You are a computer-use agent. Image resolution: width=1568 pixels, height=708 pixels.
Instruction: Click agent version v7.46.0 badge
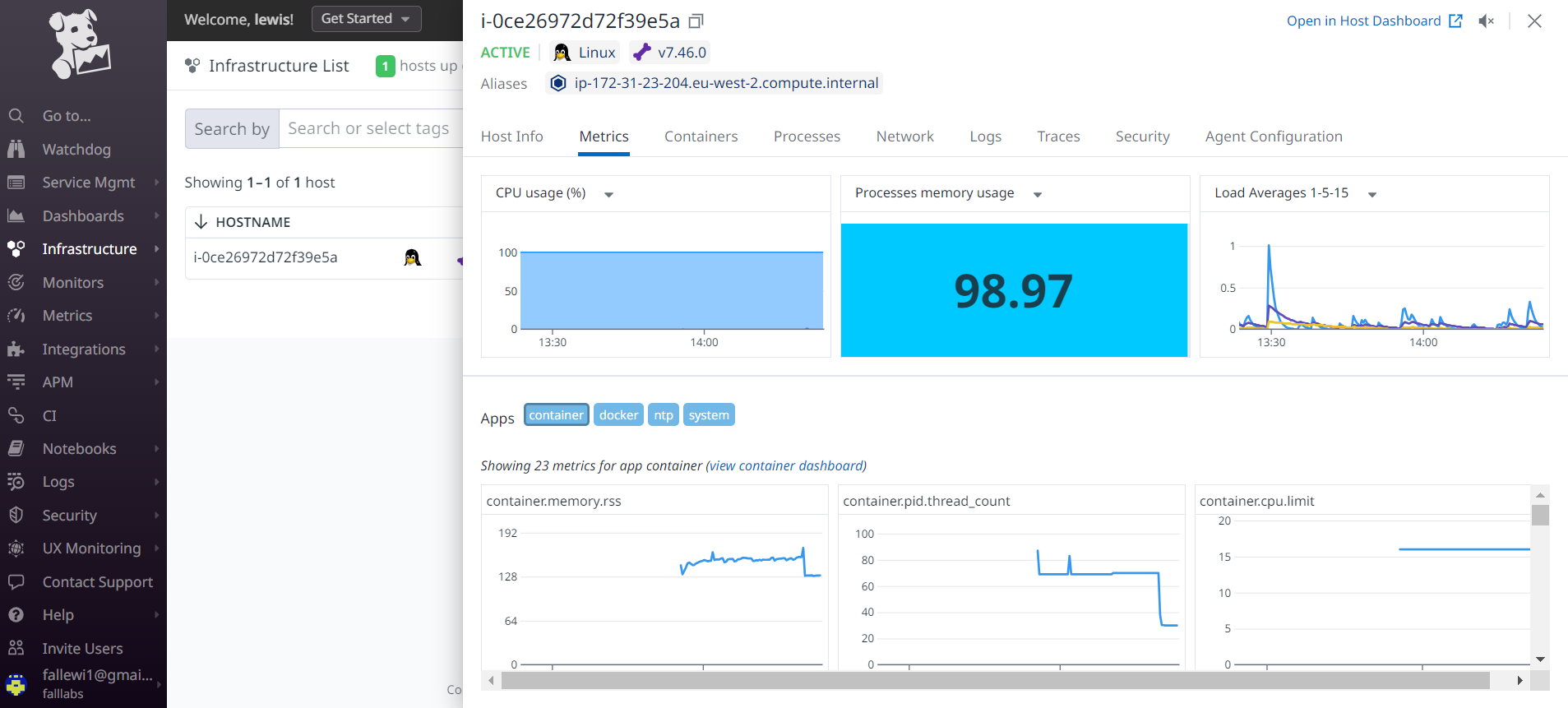click(x=669, y=53)
